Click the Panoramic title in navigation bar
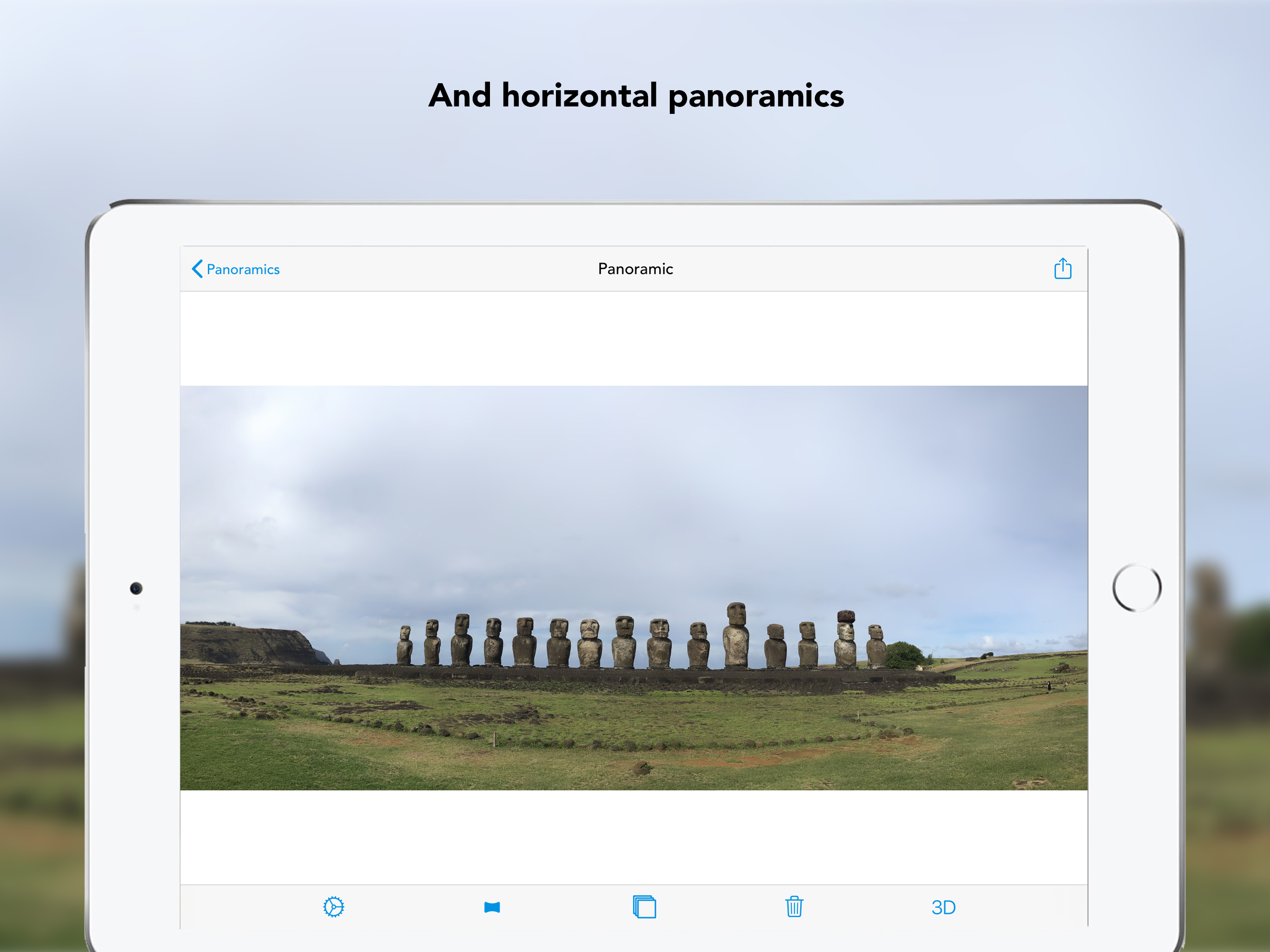 [x=635, y=269]
